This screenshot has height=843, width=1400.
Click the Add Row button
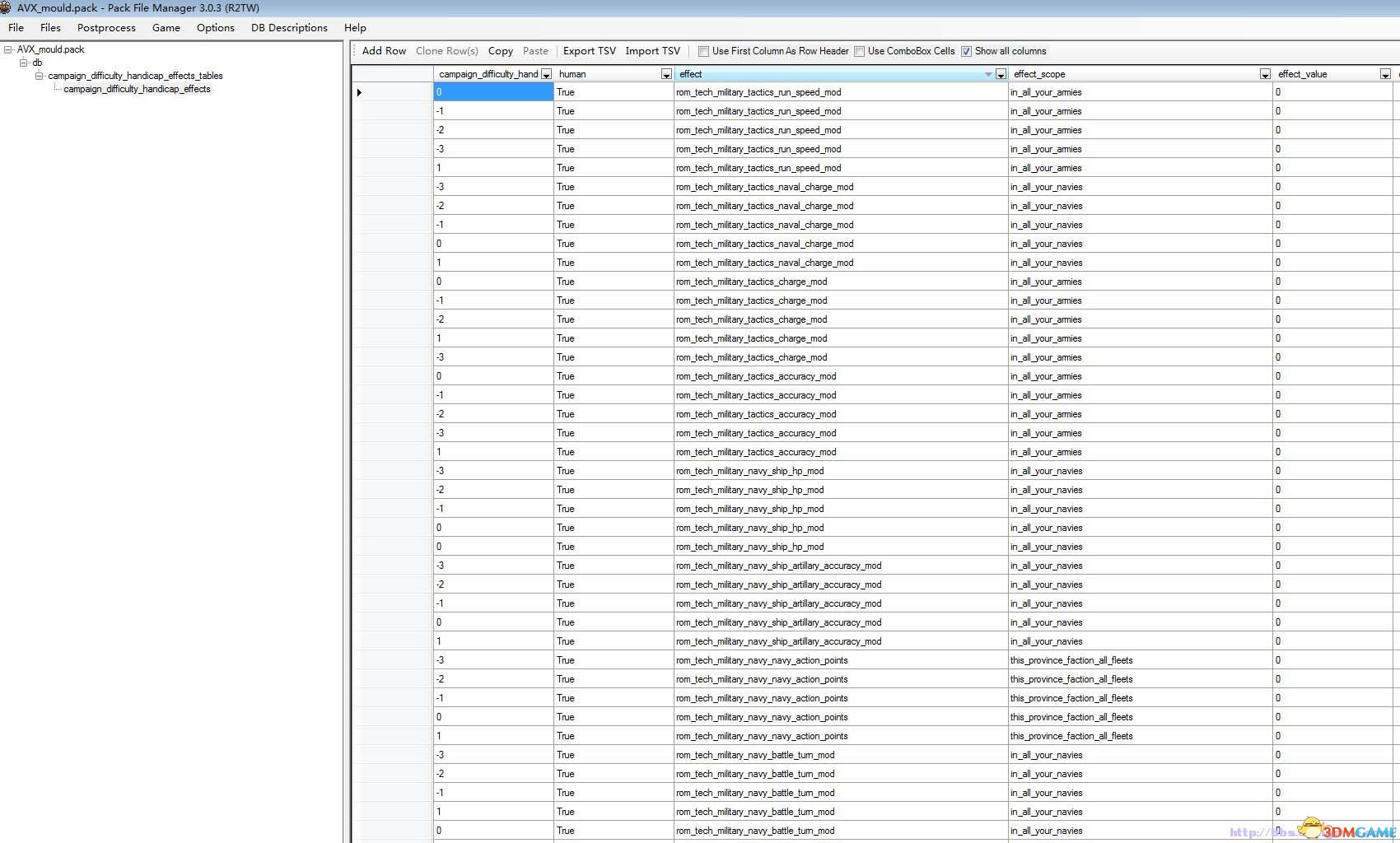click(384, 51)
